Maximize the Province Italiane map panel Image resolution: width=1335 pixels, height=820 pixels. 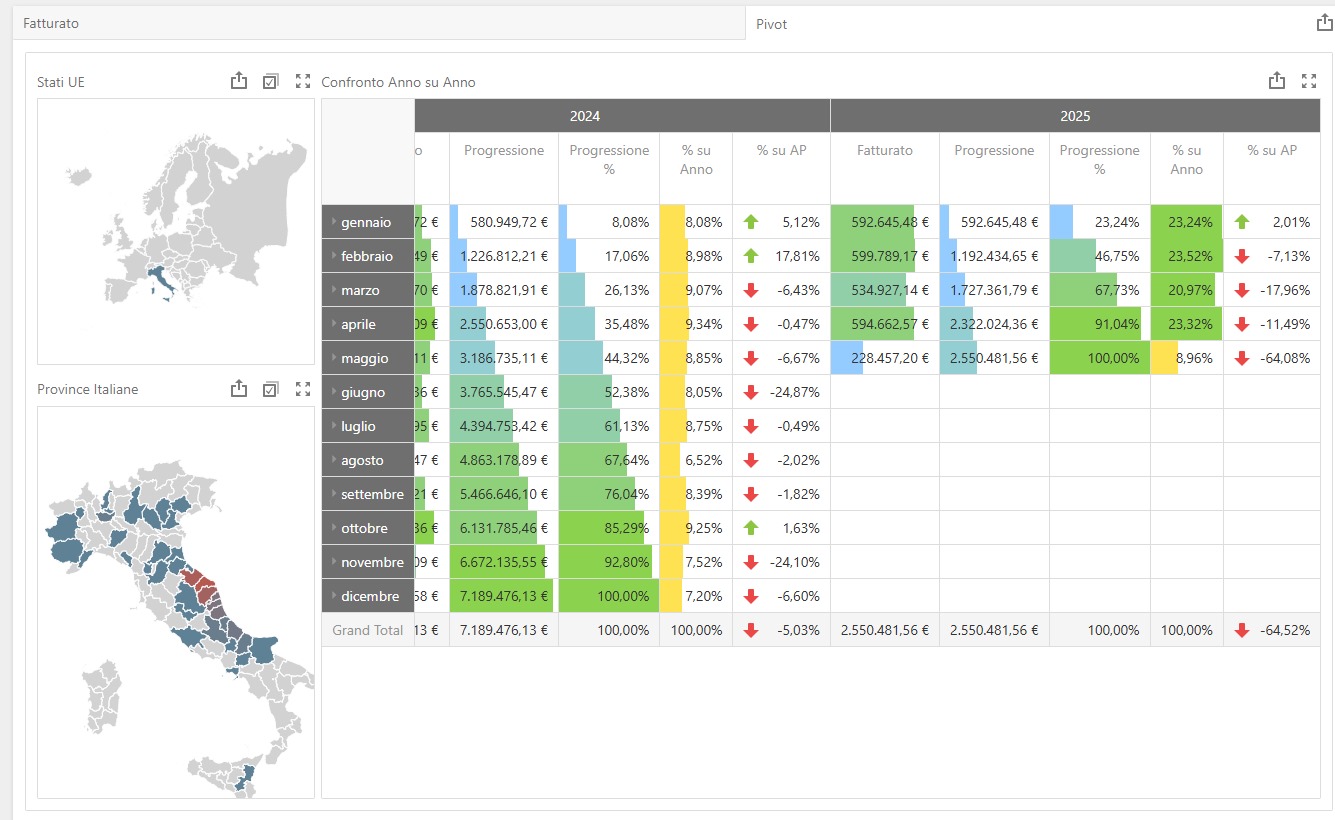click(303, 390)
